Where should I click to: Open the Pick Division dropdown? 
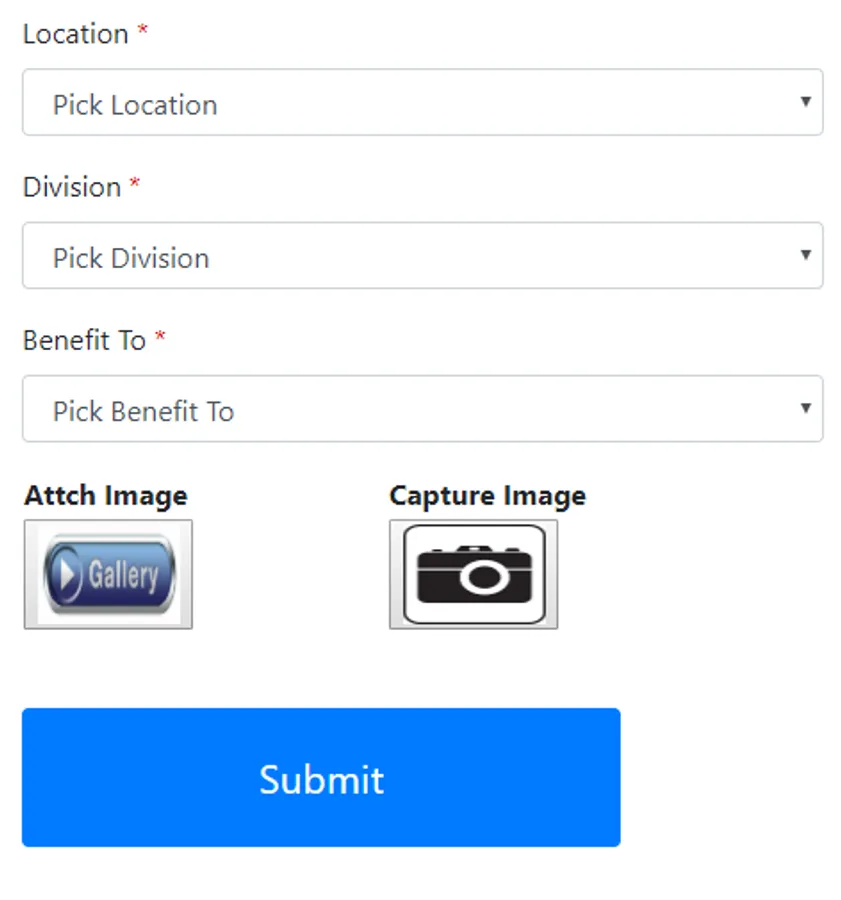(x=422, y=256)
